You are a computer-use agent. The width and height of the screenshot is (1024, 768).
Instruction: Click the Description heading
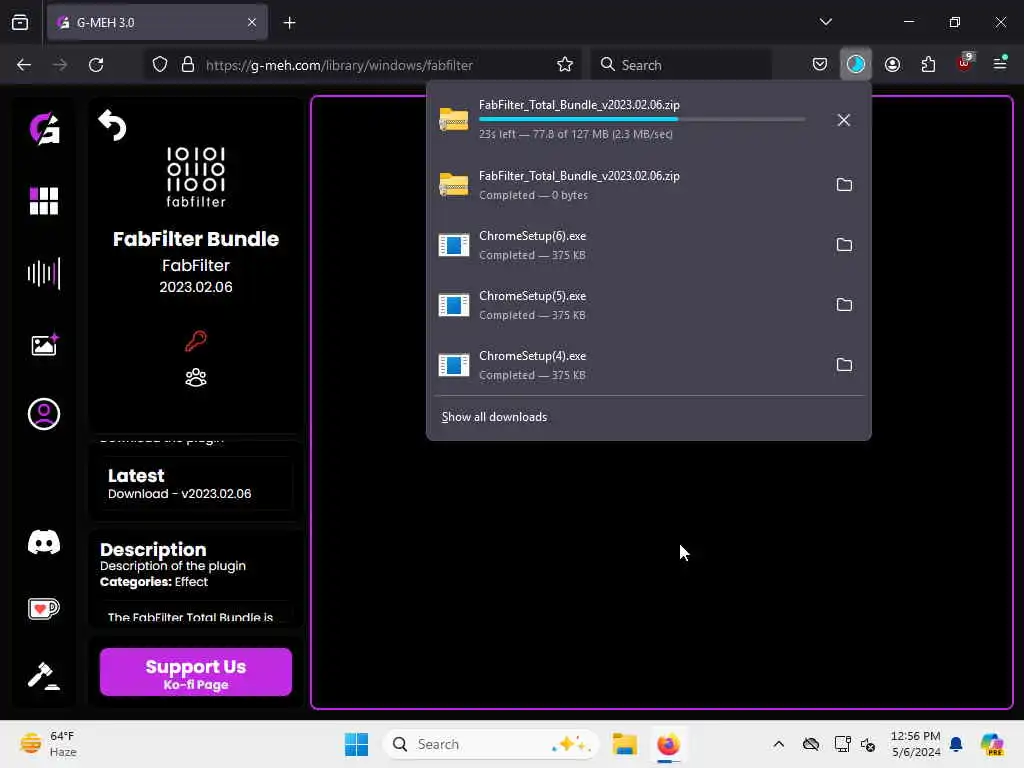tap(153, 549)
